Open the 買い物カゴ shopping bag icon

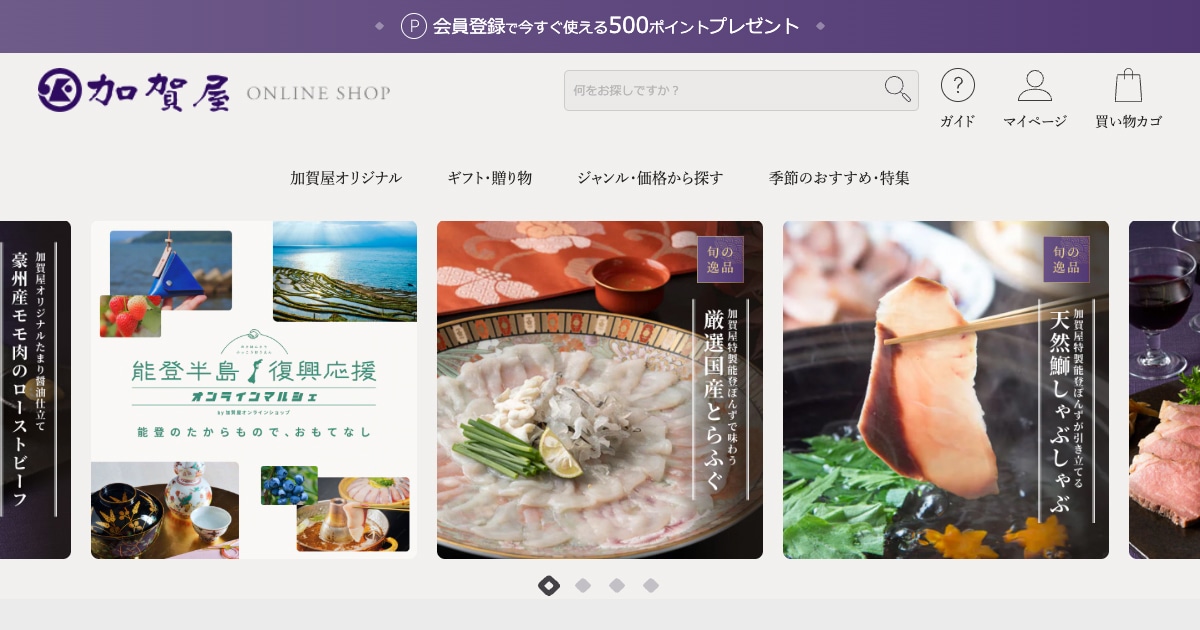coord(1128,85)
